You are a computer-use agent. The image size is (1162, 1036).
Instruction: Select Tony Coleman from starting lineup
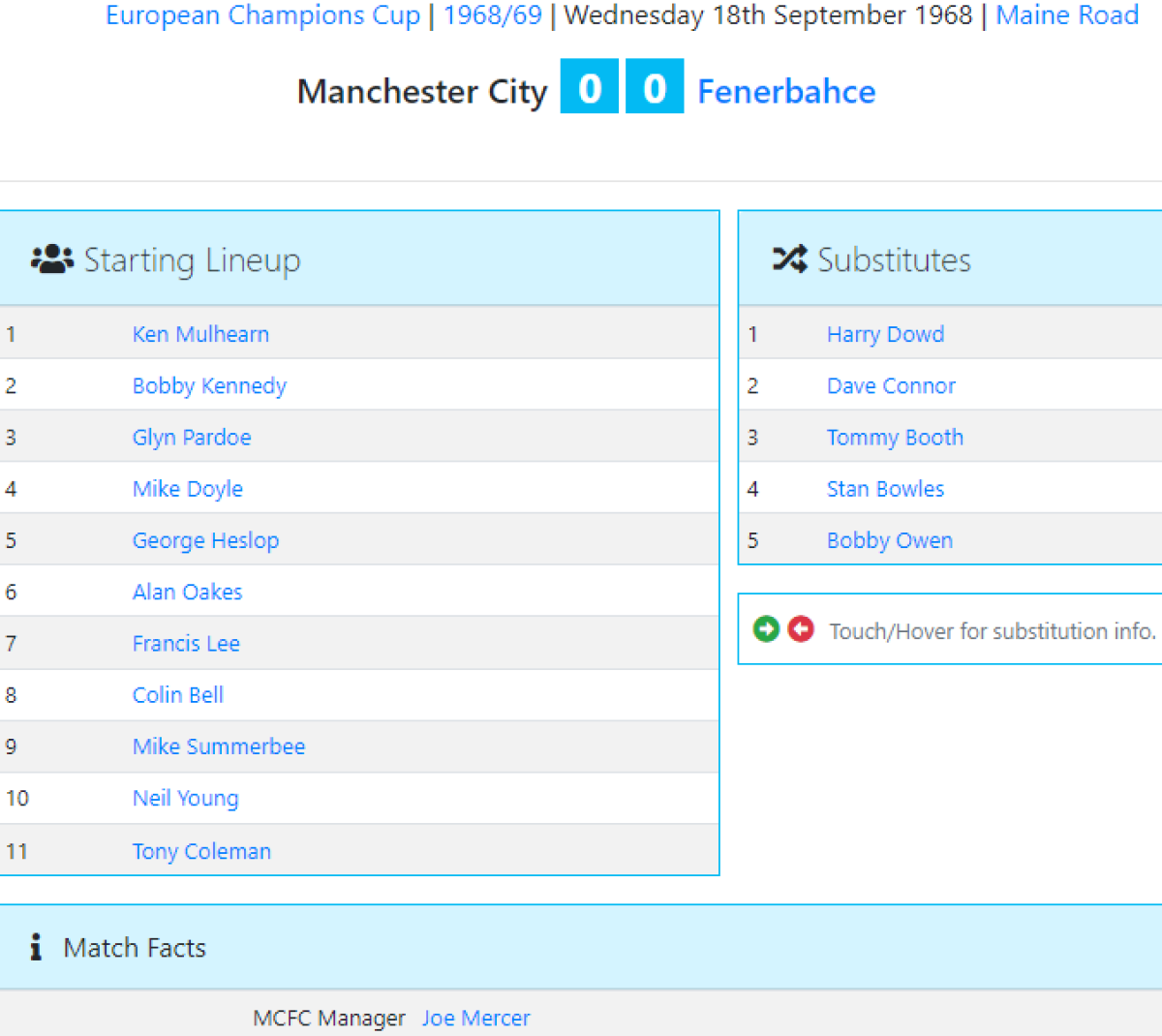201,851
